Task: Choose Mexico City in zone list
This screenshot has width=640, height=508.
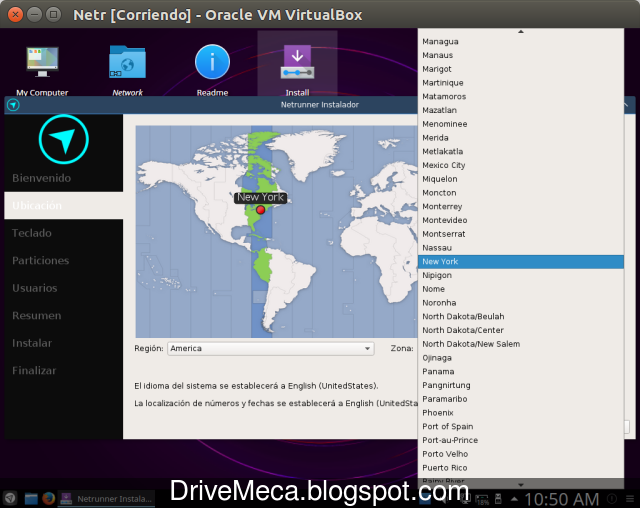Action: (x=521, y=165)
